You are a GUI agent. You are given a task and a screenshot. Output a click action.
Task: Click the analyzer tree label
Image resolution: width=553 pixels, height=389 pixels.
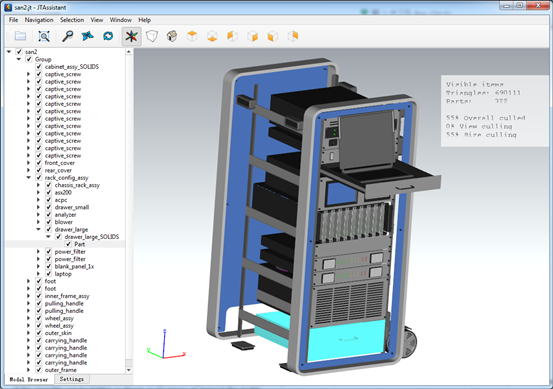click(x=66, y=214)
